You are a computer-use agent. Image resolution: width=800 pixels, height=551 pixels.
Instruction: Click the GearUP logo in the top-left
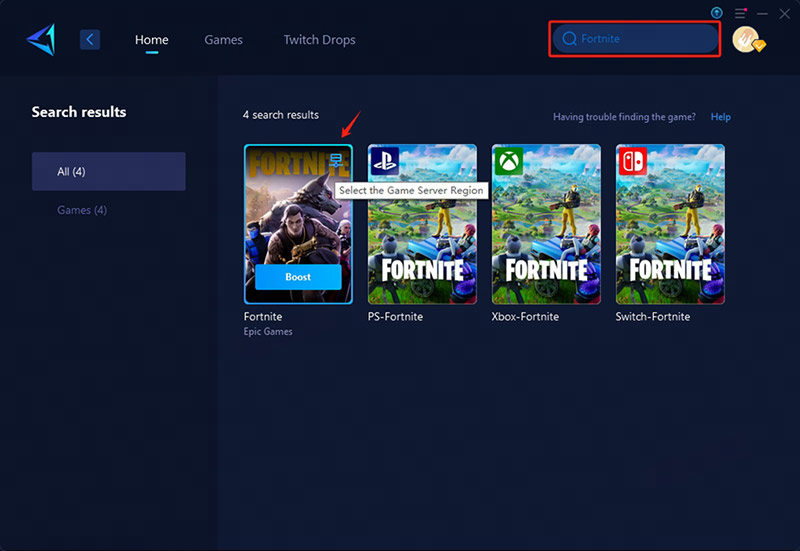tap(41, 39)
